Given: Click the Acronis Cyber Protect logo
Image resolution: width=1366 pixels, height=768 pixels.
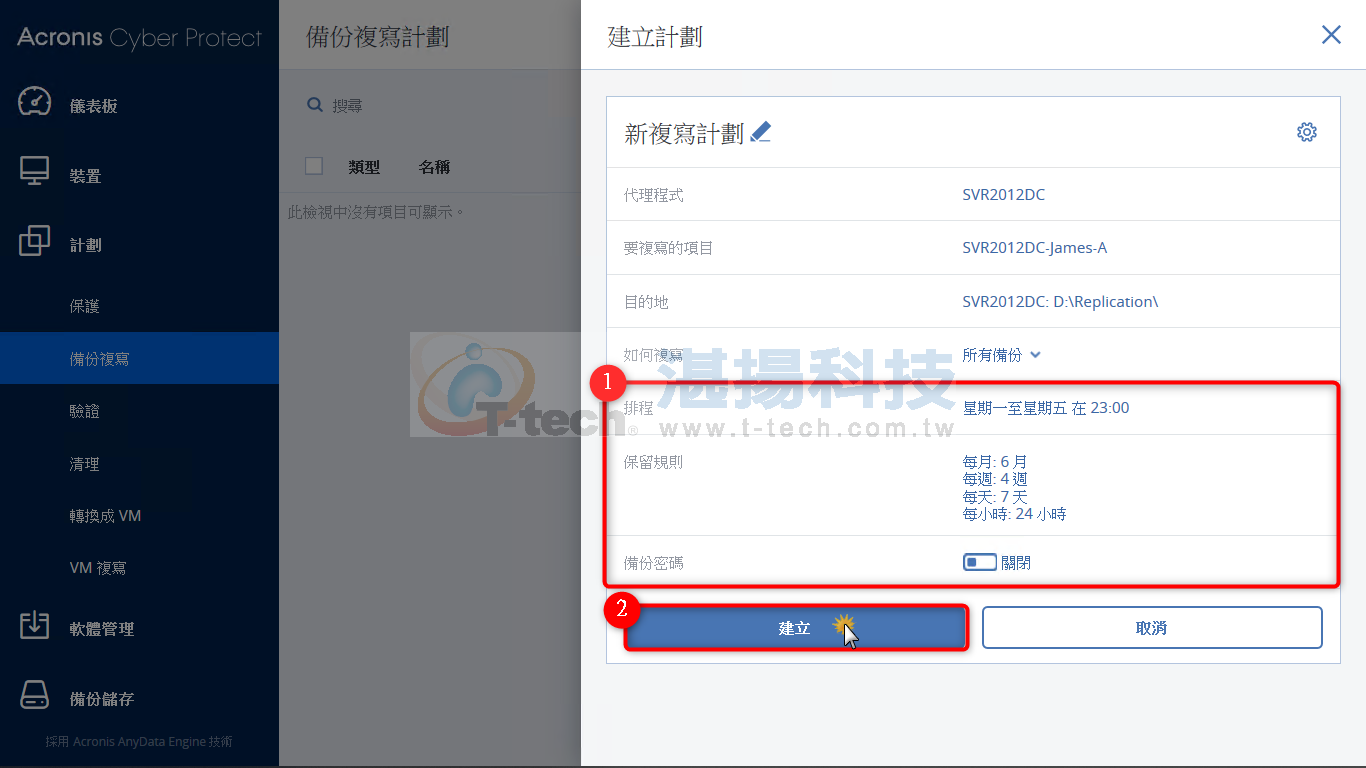Looking at the screenshot, I should [140, 38].
